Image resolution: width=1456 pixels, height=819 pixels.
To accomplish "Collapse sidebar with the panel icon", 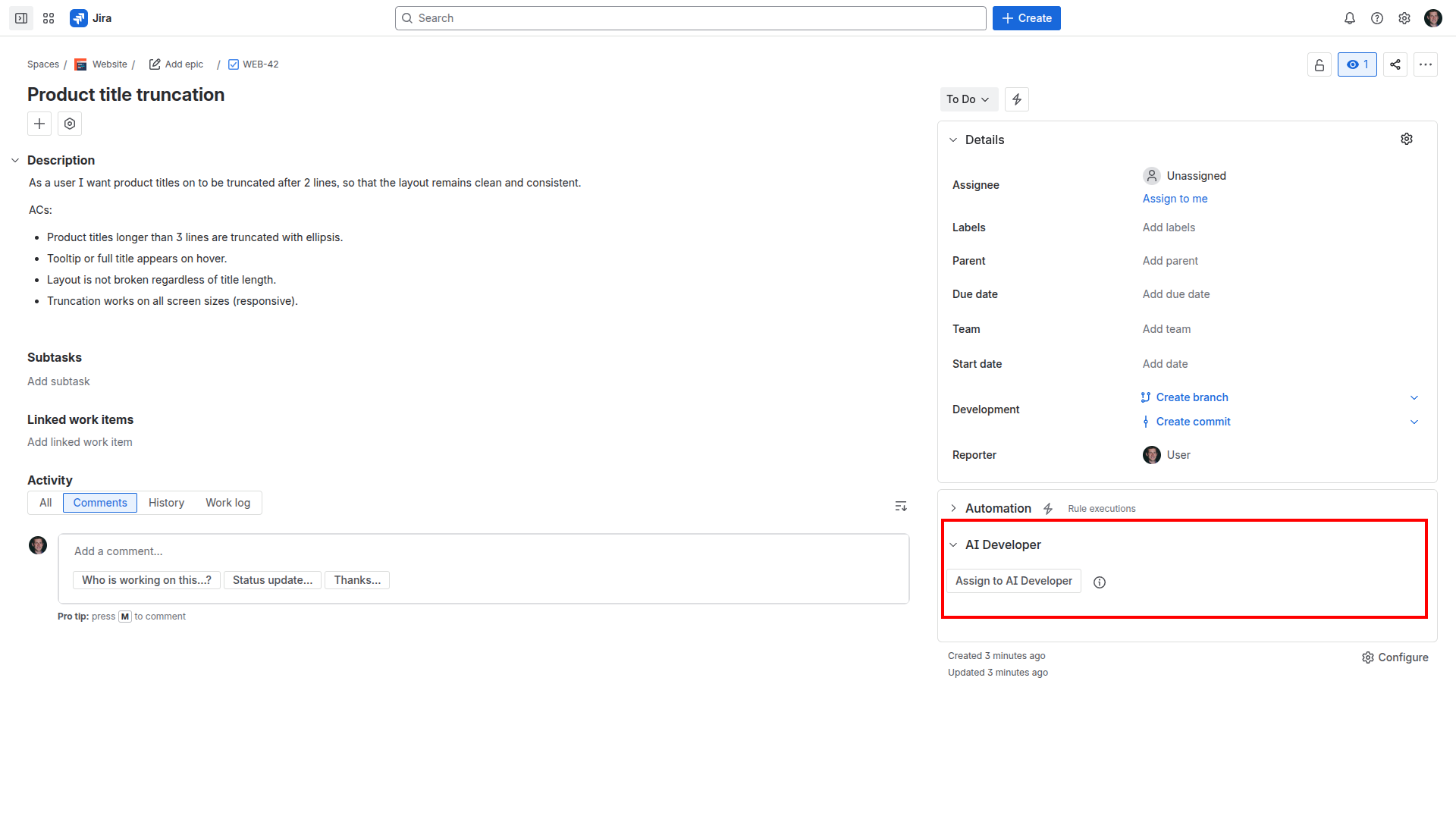I will click(21, 18).
